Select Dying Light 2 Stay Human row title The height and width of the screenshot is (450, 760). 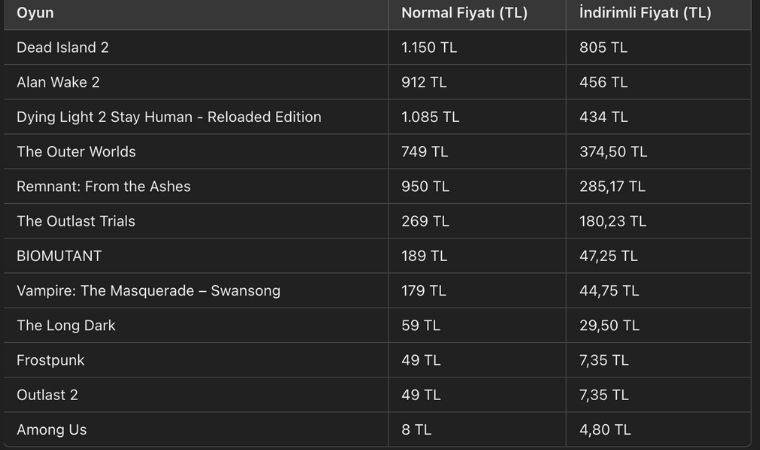[x=169, y=117]
